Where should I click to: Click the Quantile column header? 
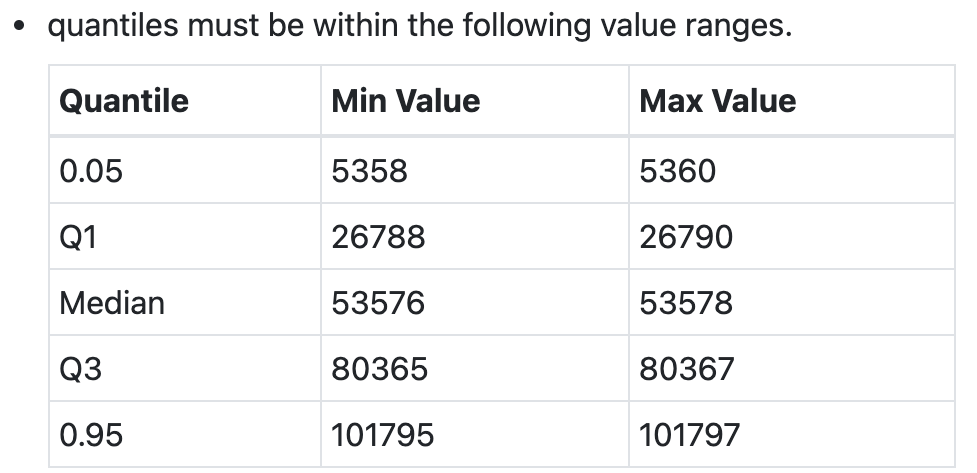click(x=124, y=101)
